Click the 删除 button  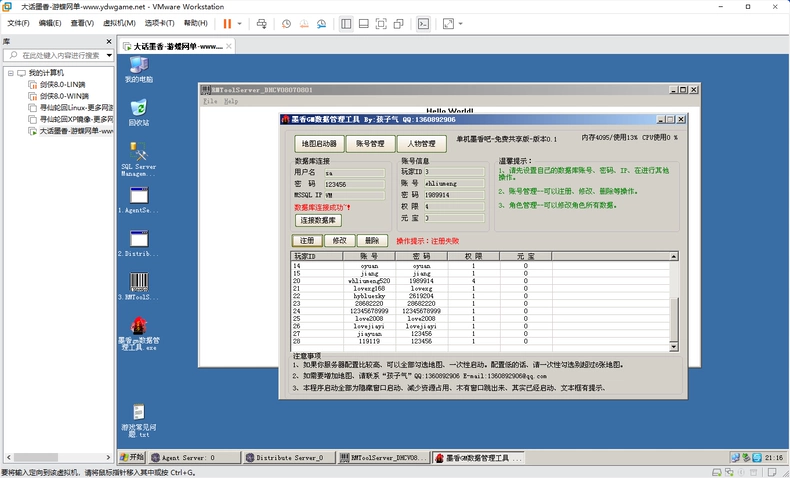point(372,241)
